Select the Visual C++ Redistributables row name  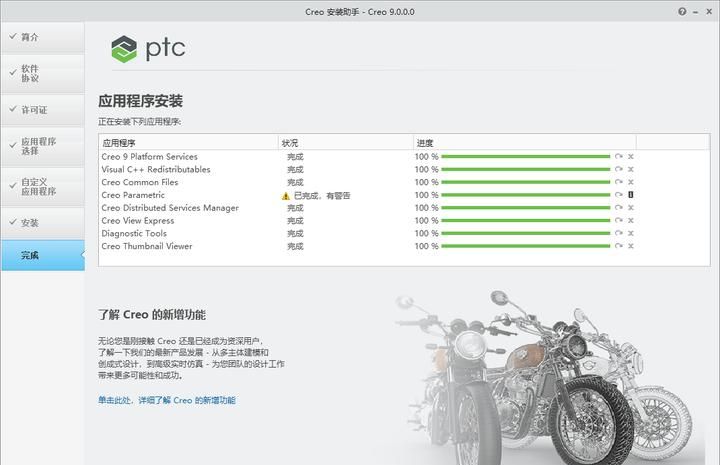[x=156, y=169]
